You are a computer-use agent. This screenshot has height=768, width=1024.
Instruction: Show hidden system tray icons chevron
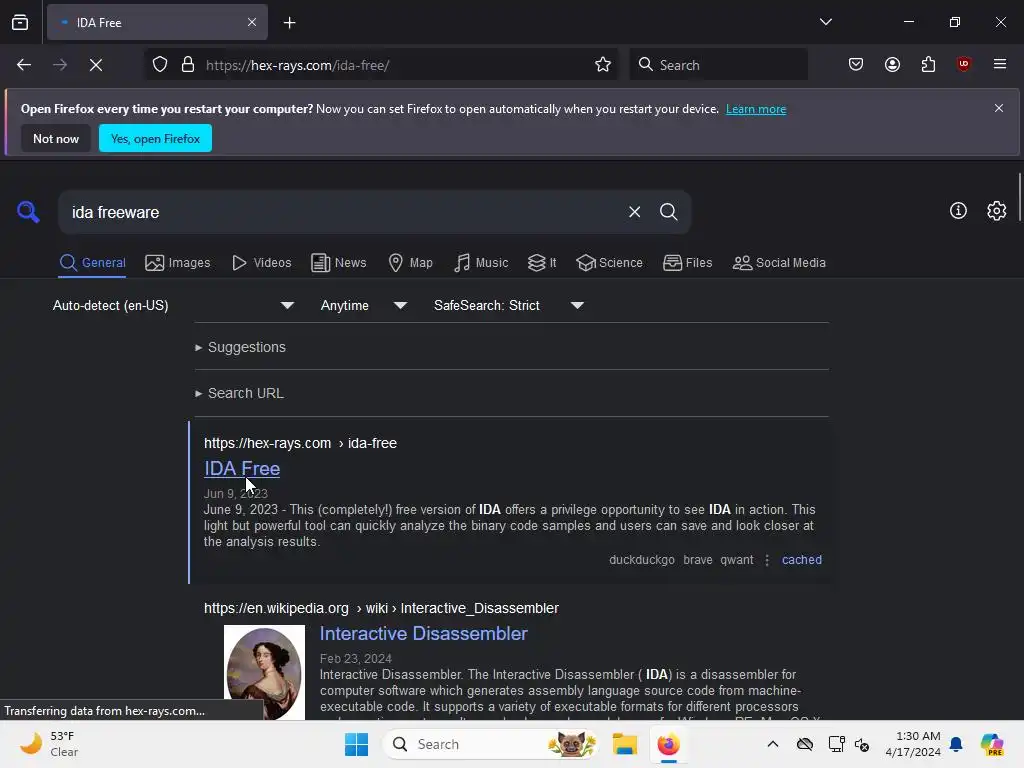(x=773, y=744)
